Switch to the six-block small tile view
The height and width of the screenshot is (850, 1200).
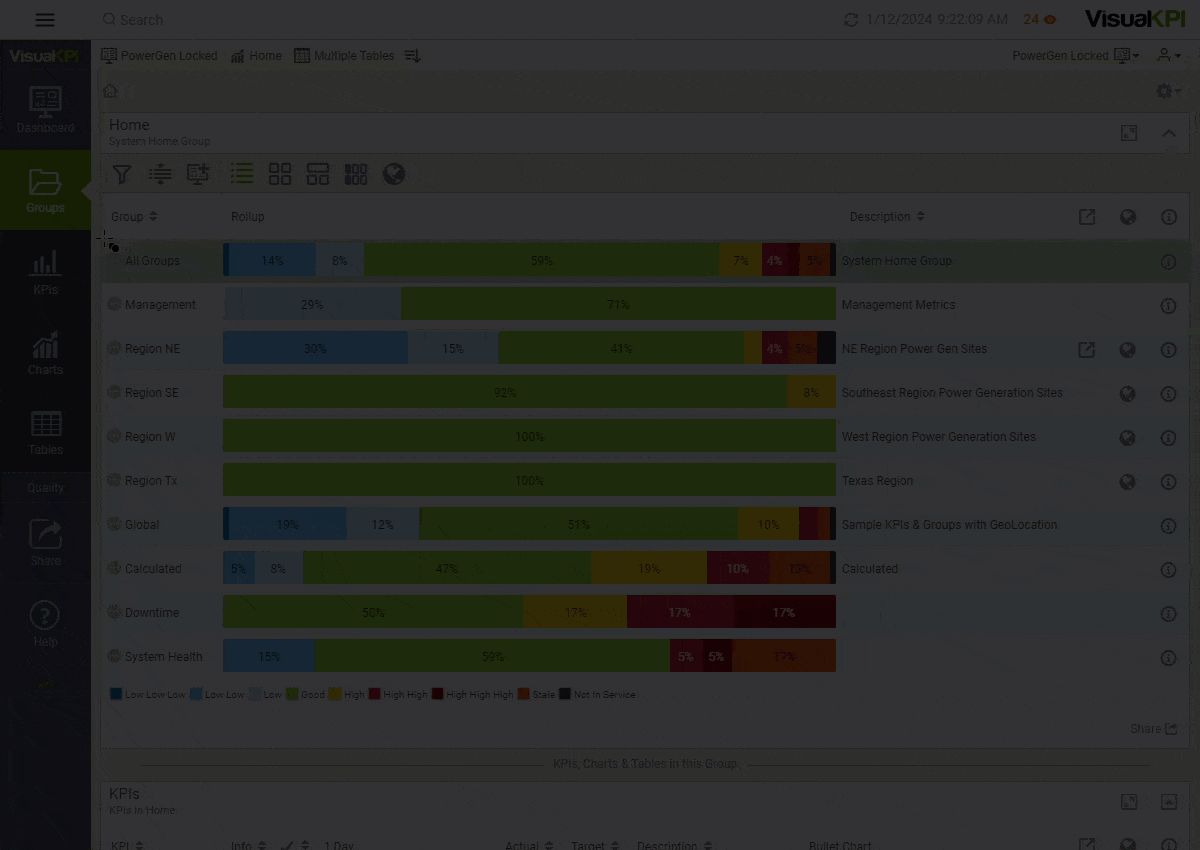coord(356,174)
